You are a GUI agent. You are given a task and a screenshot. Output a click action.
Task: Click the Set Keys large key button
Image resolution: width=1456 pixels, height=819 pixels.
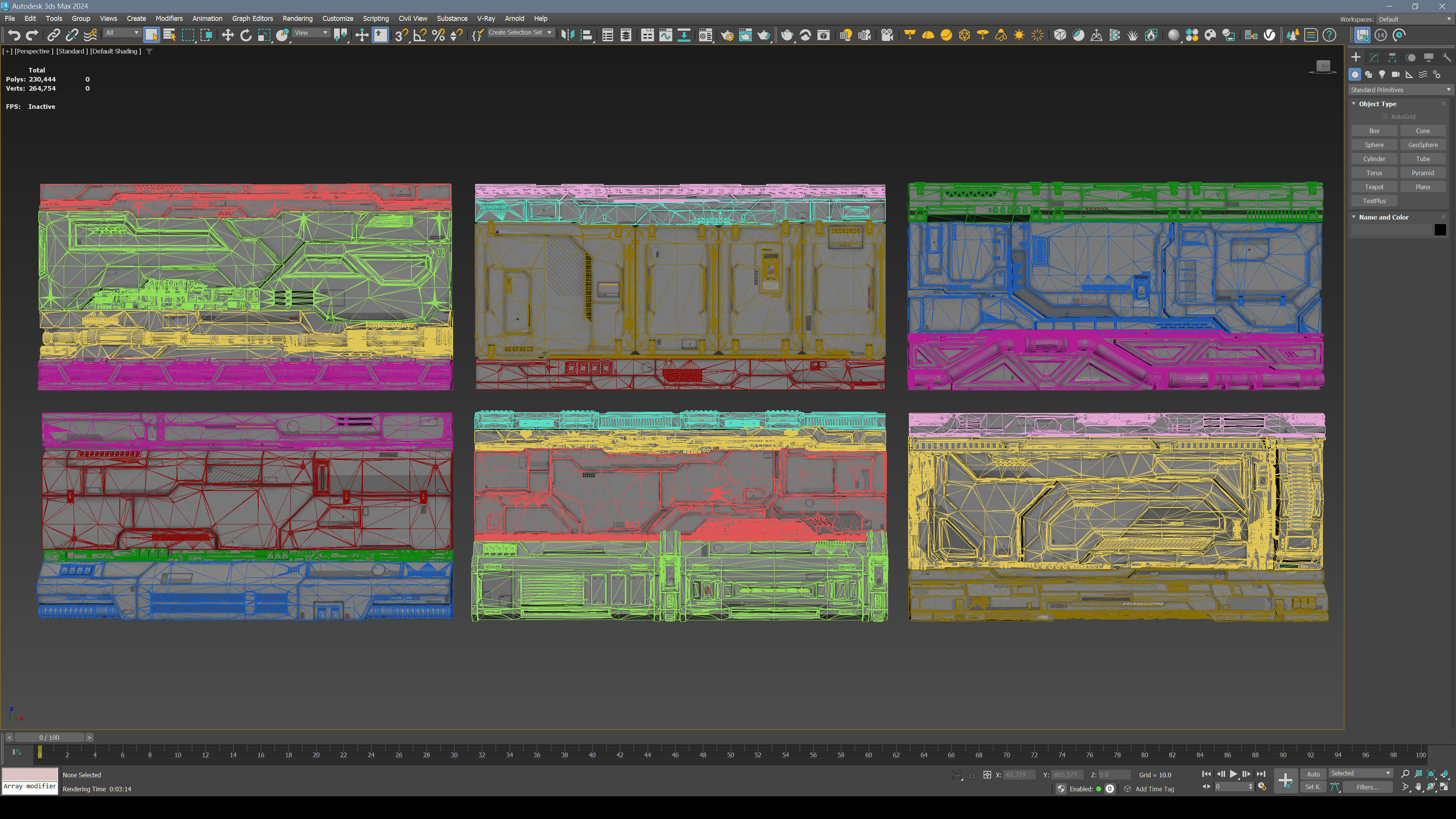(1285, 781)
